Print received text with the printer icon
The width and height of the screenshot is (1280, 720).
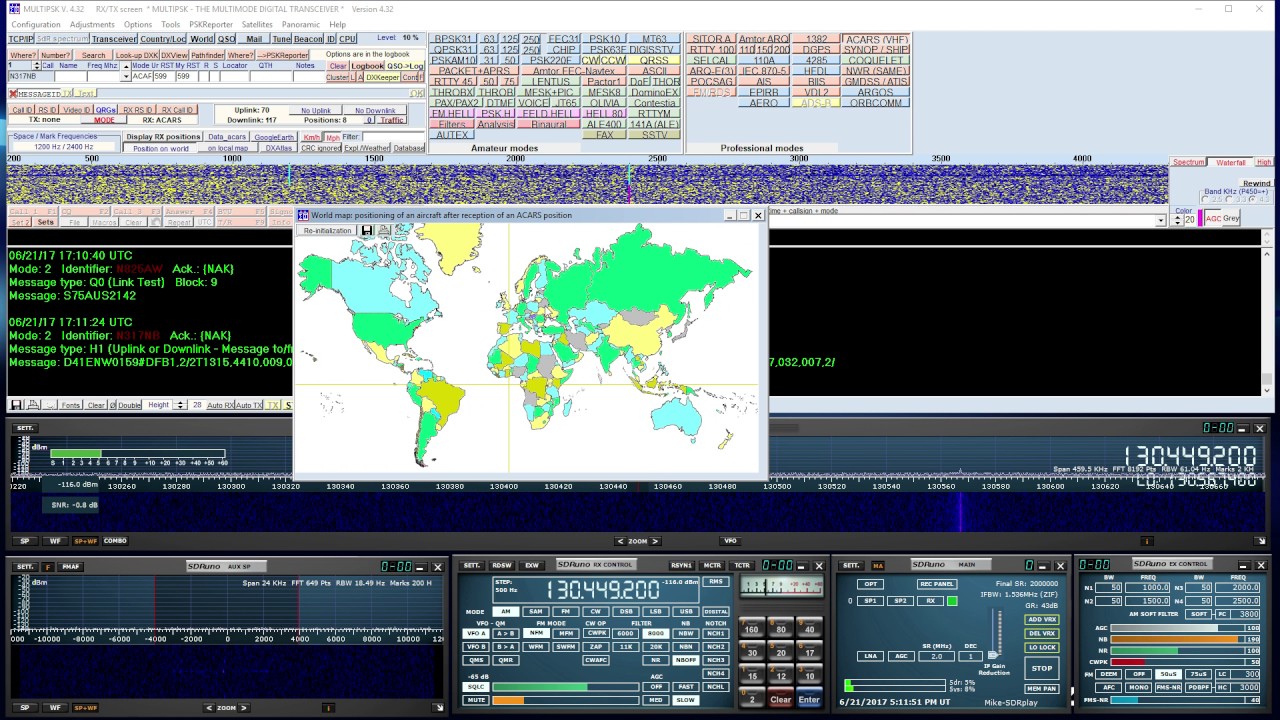point(33,405)
